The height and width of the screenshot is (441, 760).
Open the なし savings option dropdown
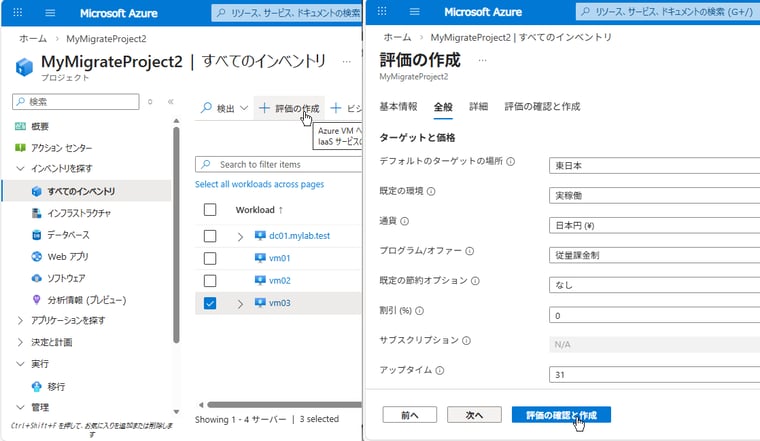654,285
